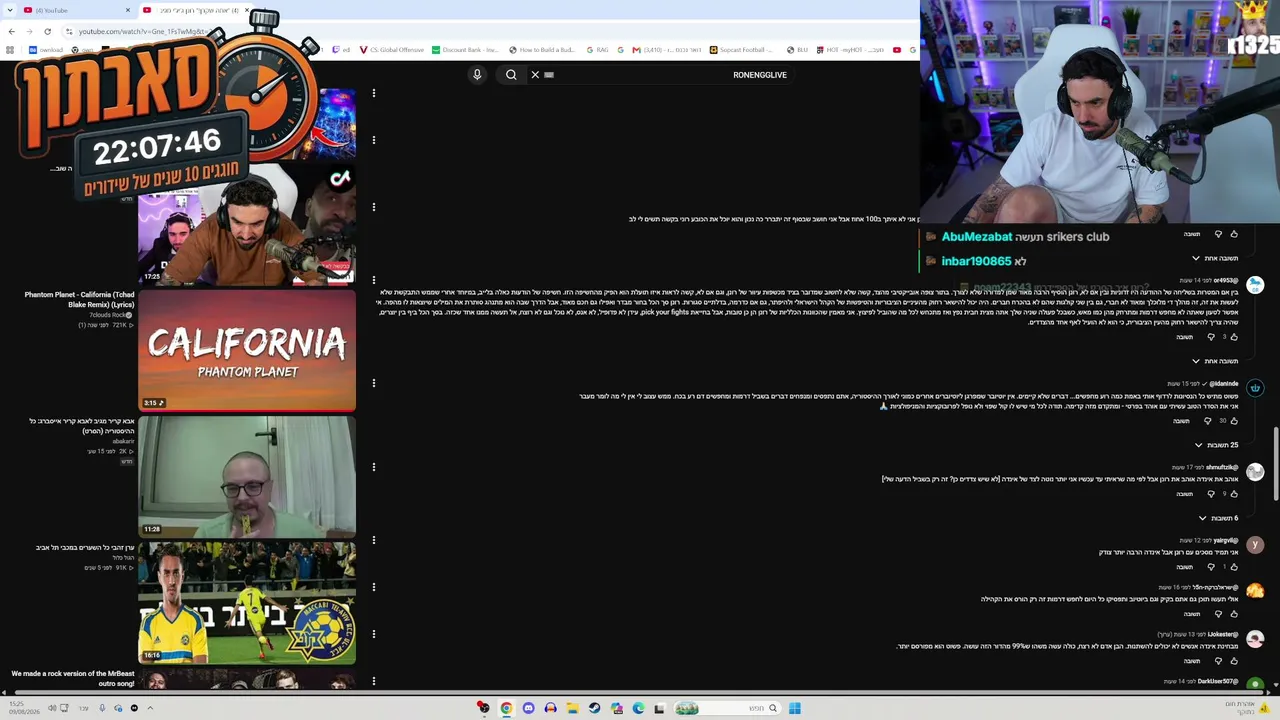Viewport: 1280px width, 720px height.
Task: Close the first YouTube tab
Action: pyautogui.click(x=128, y=10)
